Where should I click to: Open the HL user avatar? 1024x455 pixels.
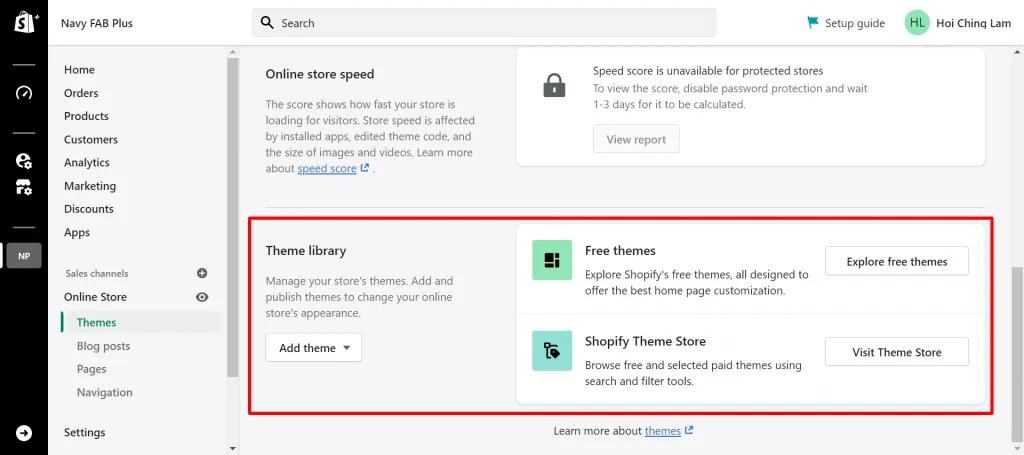pos(917,23)
